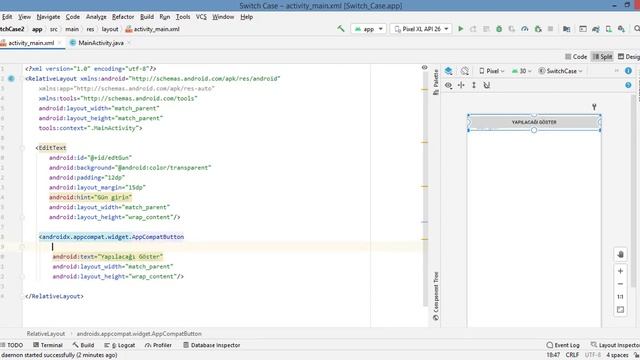Open the Navigate menu
Image resolution: width=640 pixels, height=360 pixels.
(48, 17)
